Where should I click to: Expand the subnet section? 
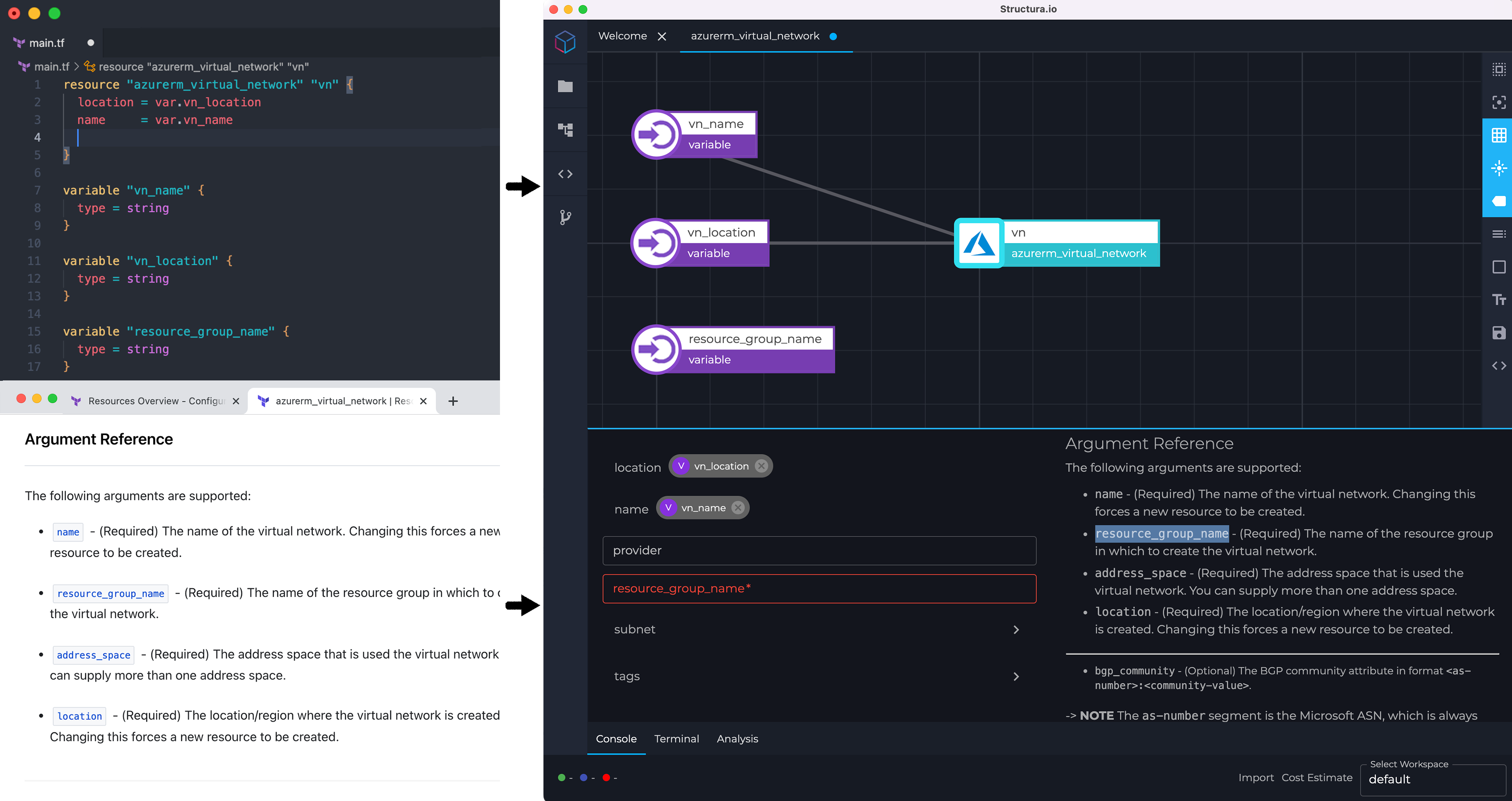pyautogui.click(x=1016, y=629)
